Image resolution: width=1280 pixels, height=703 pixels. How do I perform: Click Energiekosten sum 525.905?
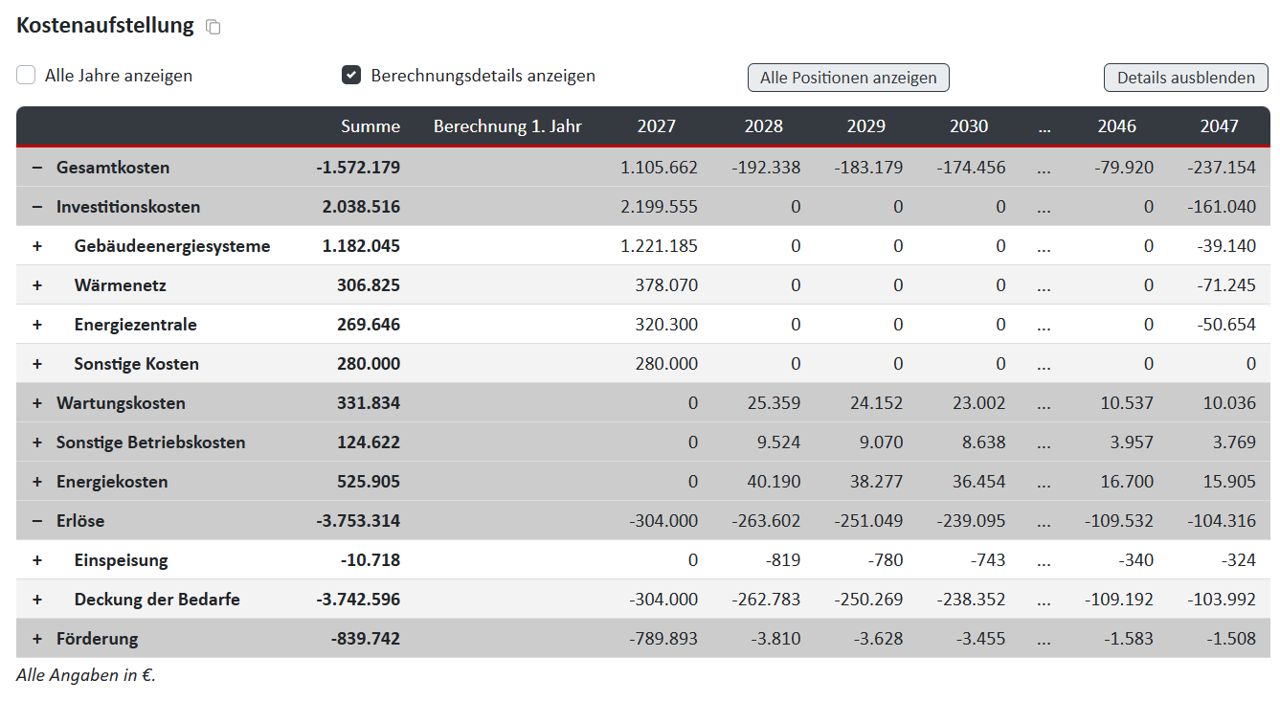[x=368, y=481]
